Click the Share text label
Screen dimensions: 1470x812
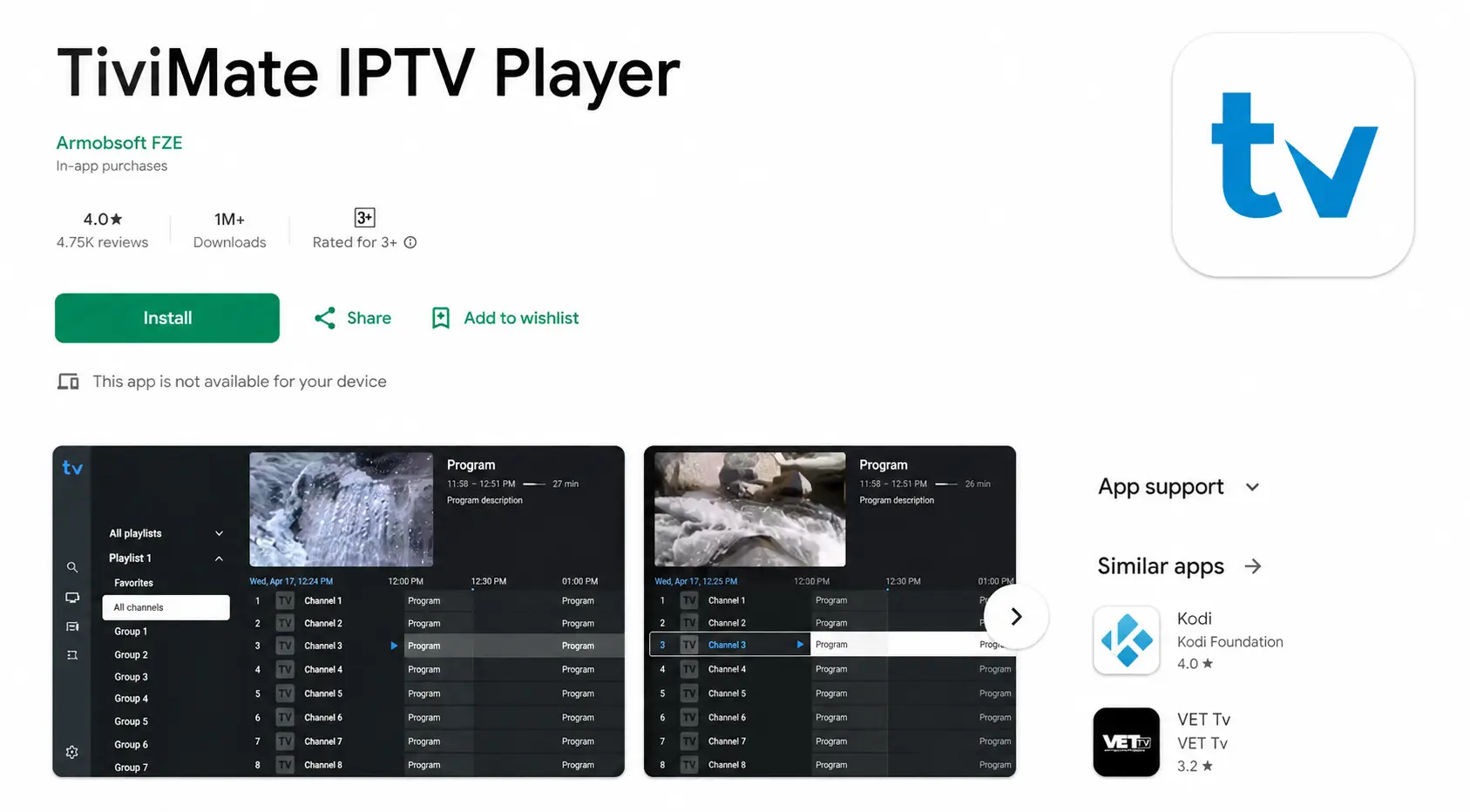point(369,318)
